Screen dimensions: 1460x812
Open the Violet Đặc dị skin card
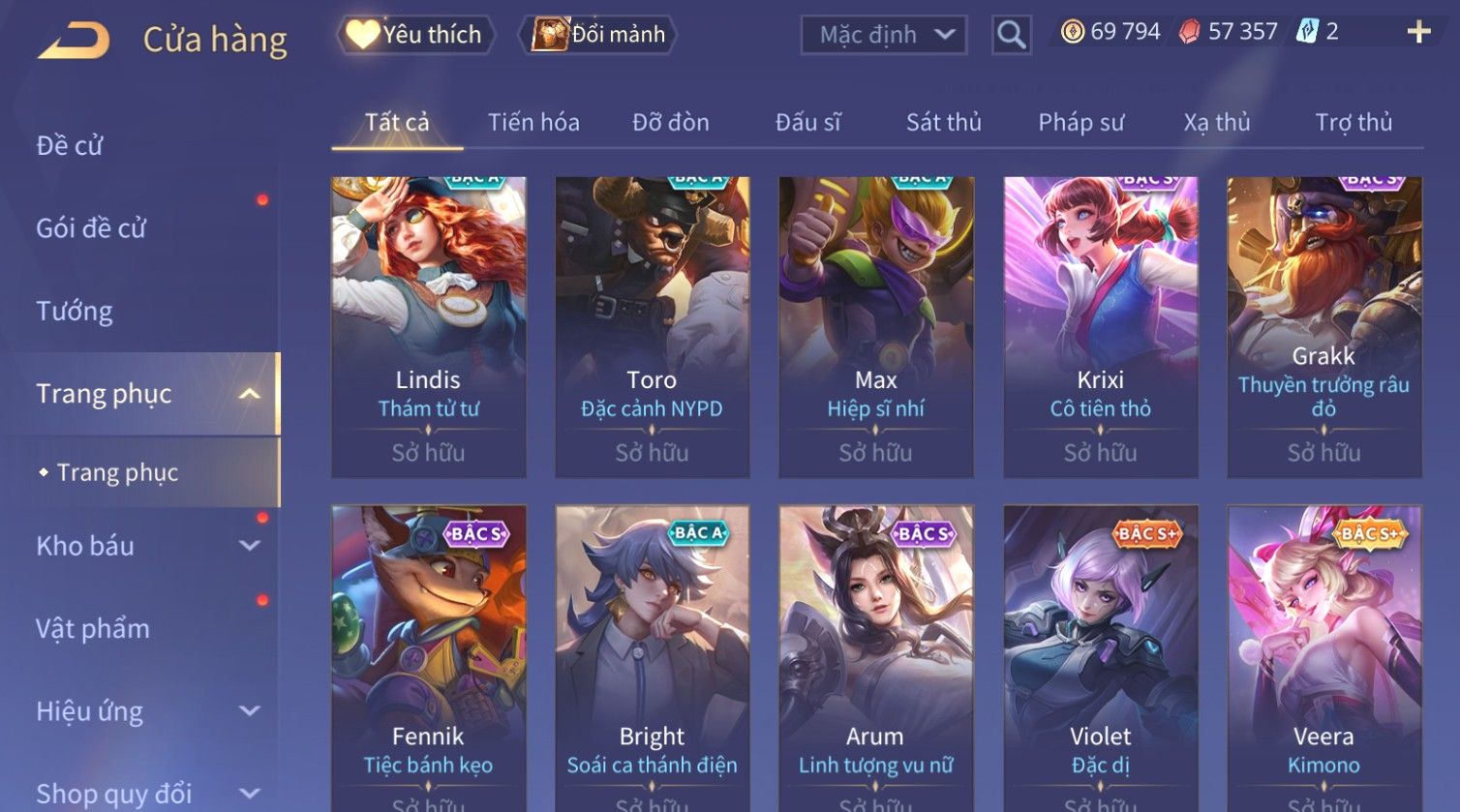coord(1101,658)
